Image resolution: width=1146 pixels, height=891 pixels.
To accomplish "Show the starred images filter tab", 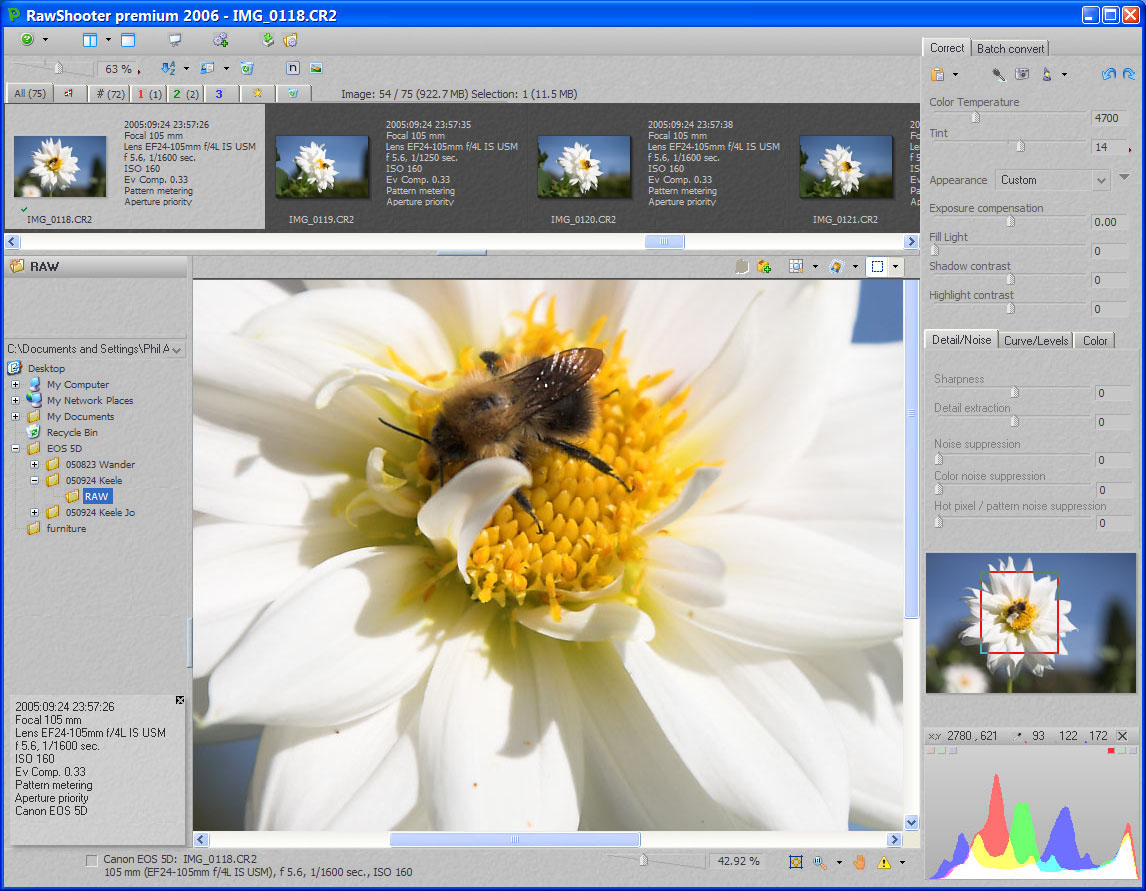I will tap(257, 93).
